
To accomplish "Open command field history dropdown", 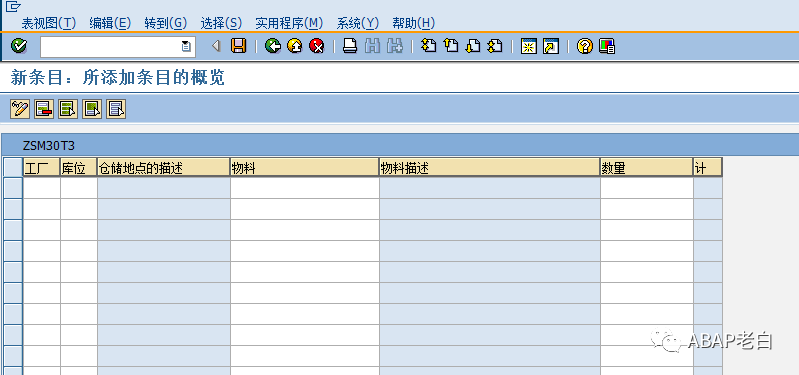I will (x=186, y=46).
